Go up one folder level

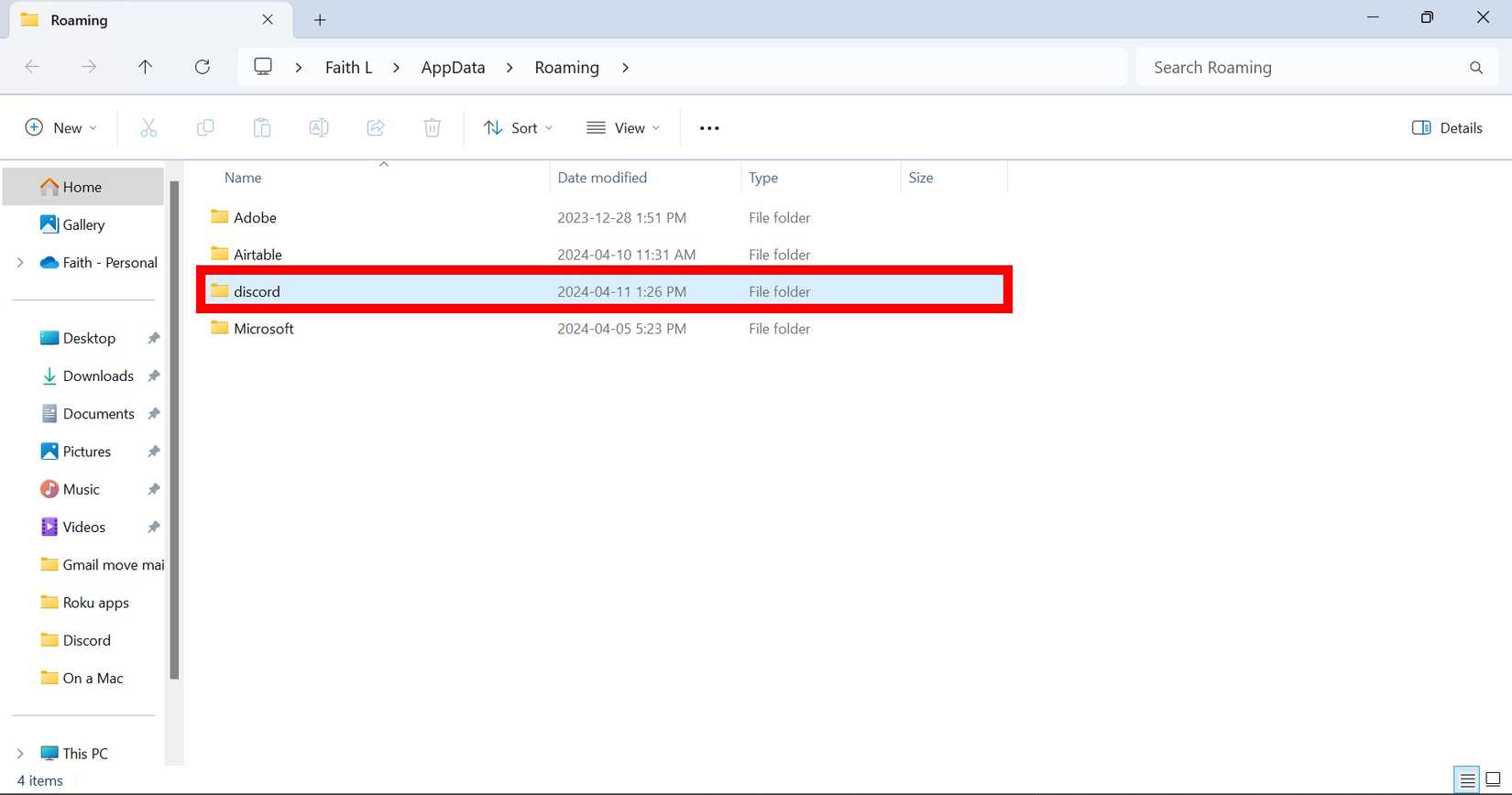point(145,67)
